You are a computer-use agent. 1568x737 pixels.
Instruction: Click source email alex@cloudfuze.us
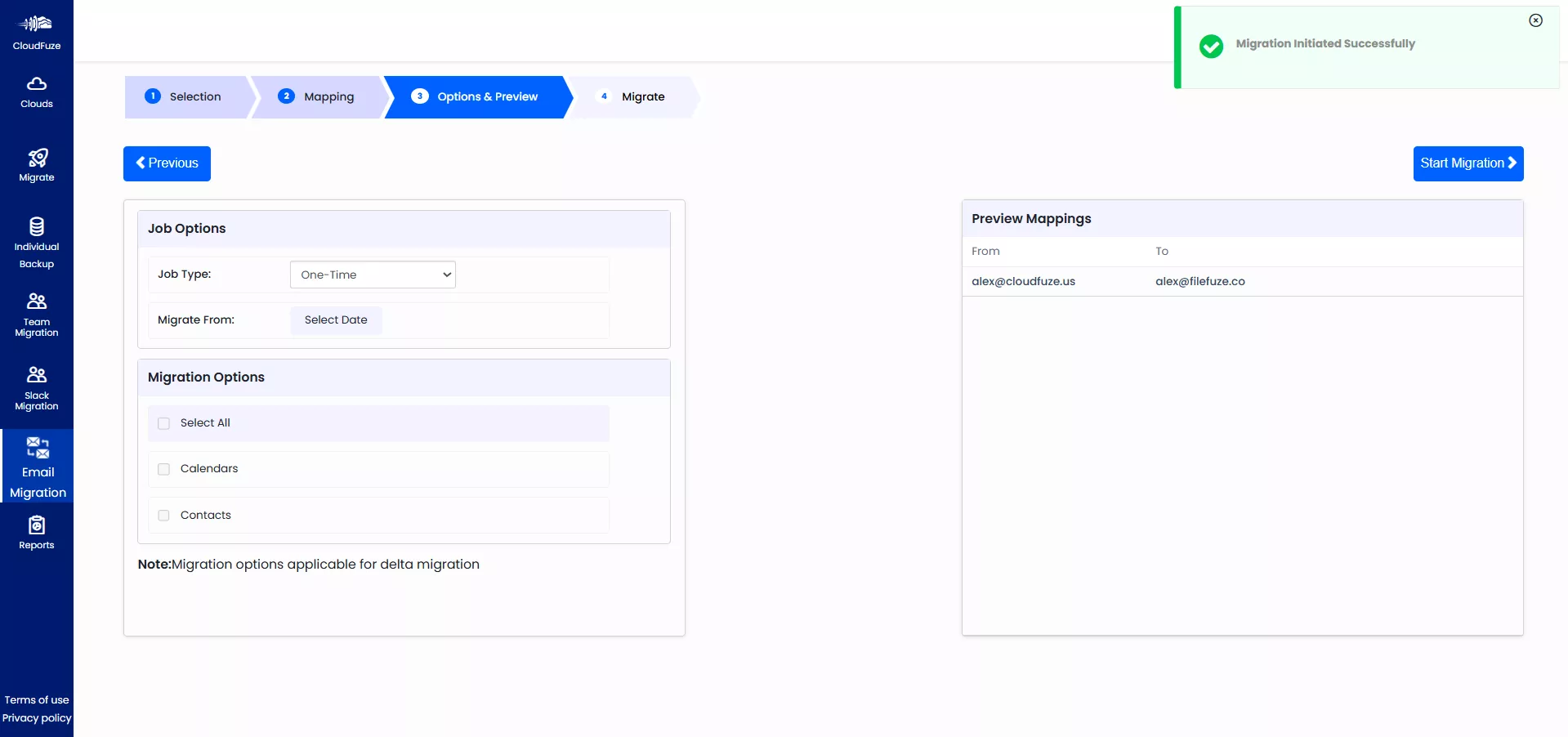(1023, 281)
